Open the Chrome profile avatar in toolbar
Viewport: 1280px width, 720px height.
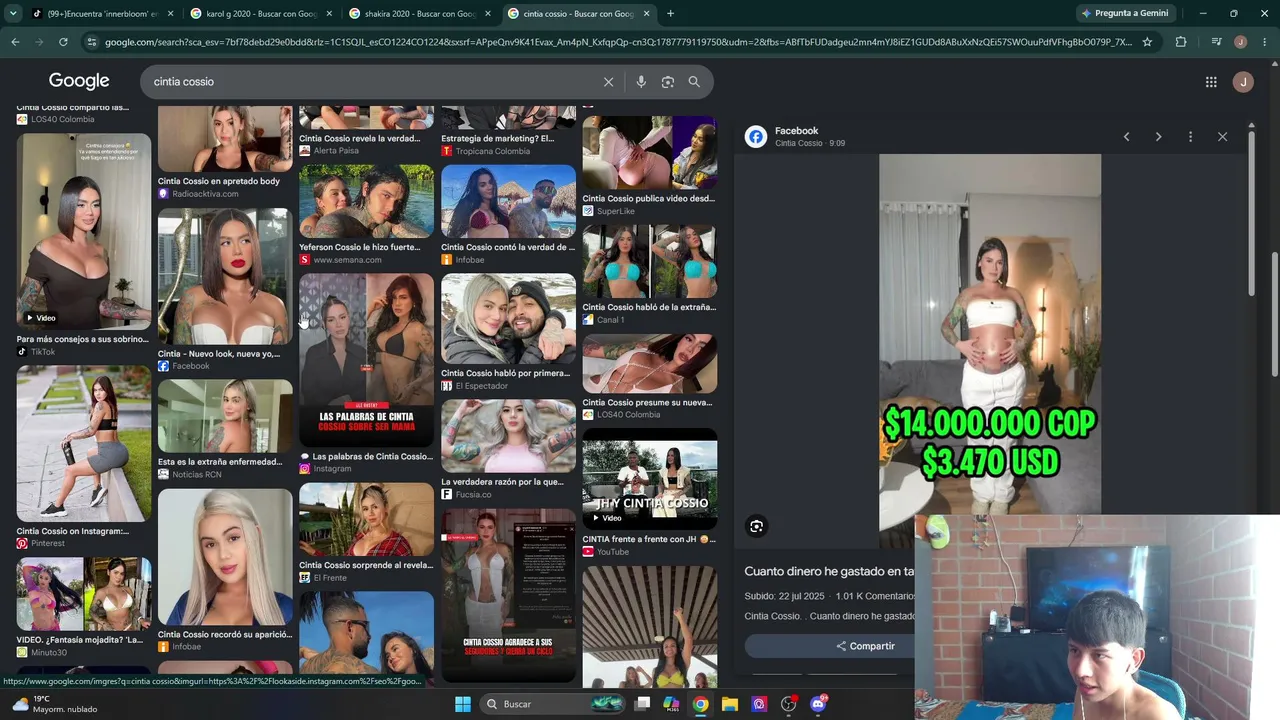pyautogui.click(x=1240, y=42)
